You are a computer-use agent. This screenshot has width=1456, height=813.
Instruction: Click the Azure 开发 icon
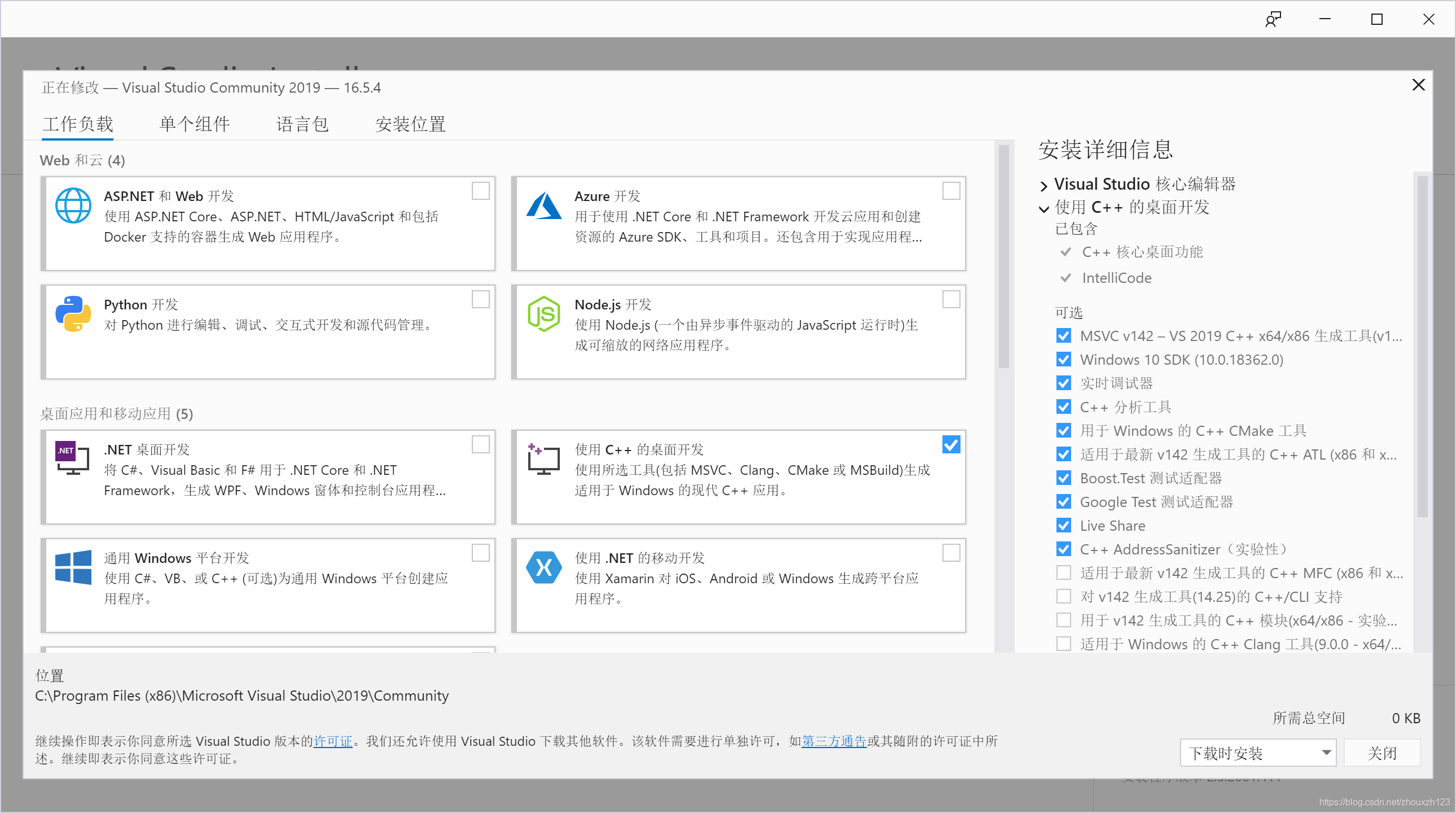click(543, 205)
